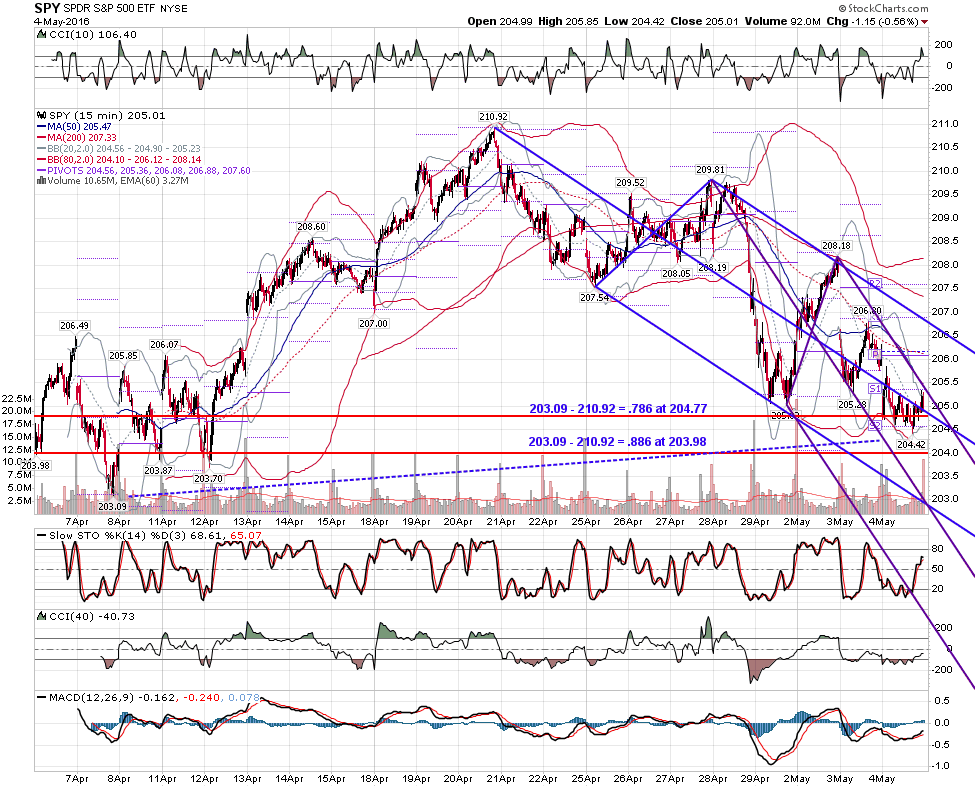The image size is (975, 792).
Task: Click the High 205.85 value
Action: (x=568, y=21)
